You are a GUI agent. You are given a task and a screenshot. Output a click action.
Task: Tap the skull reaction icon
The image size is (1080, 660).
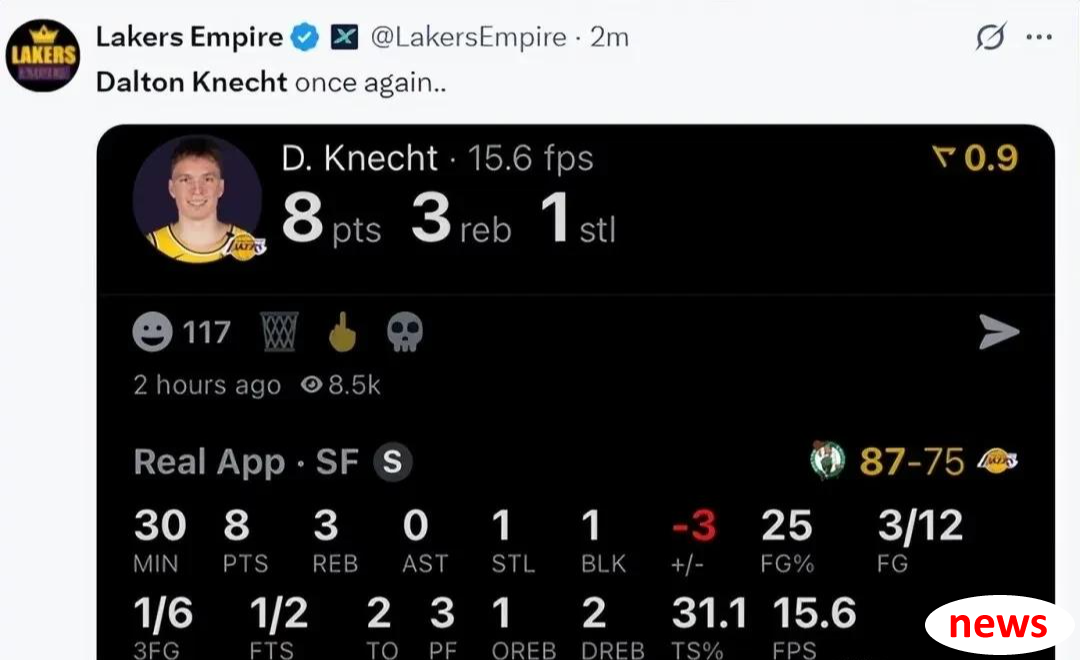405,332
